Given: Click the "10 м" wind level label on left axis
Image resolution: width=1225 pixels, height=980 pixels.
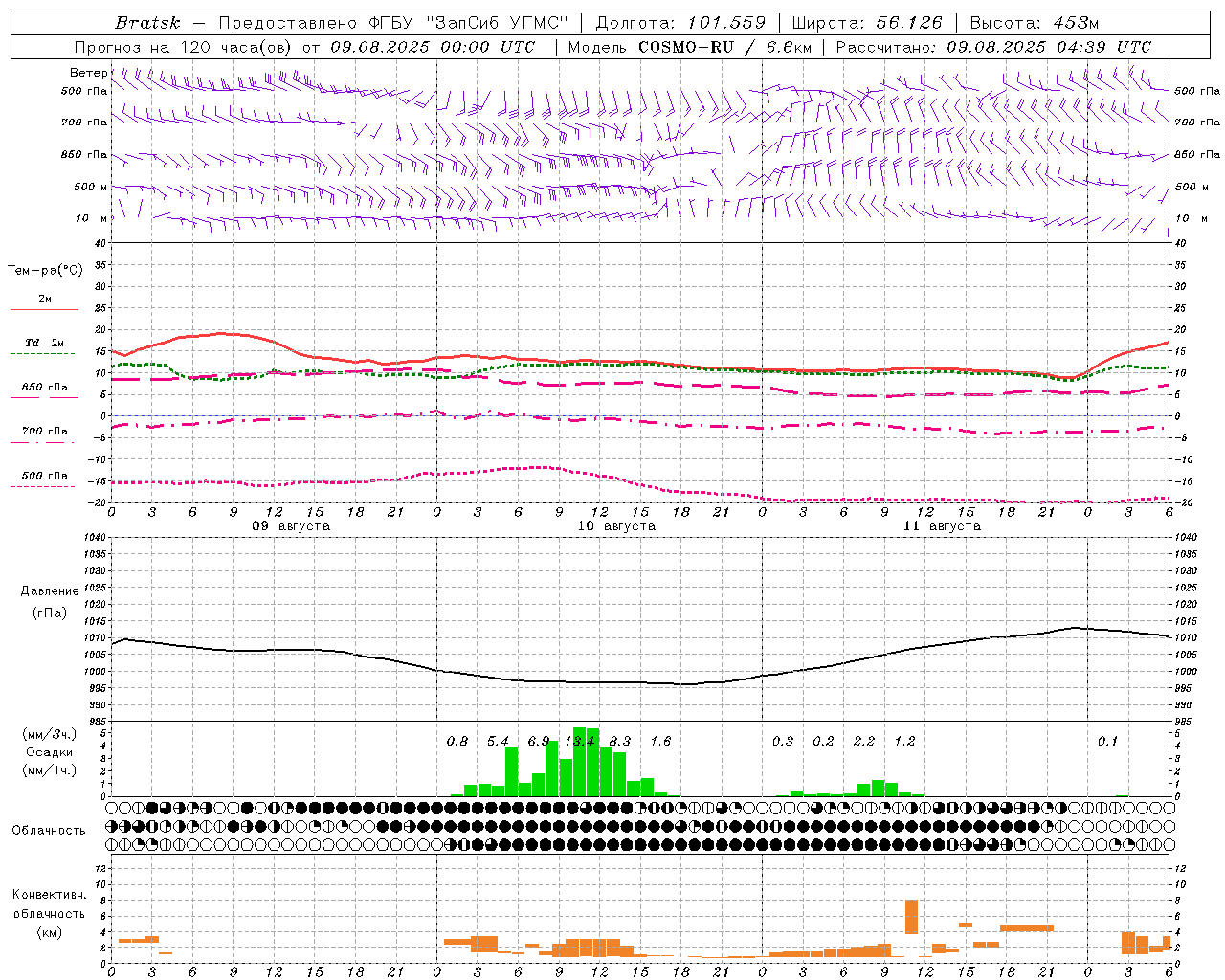Looking at the screenshot, I should (x=92, y=218).
